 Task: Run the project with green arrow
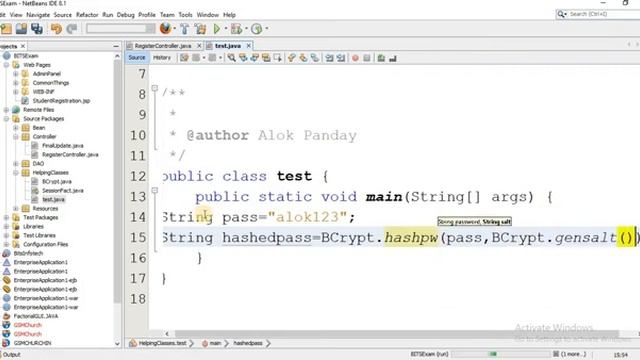point(217,29)
